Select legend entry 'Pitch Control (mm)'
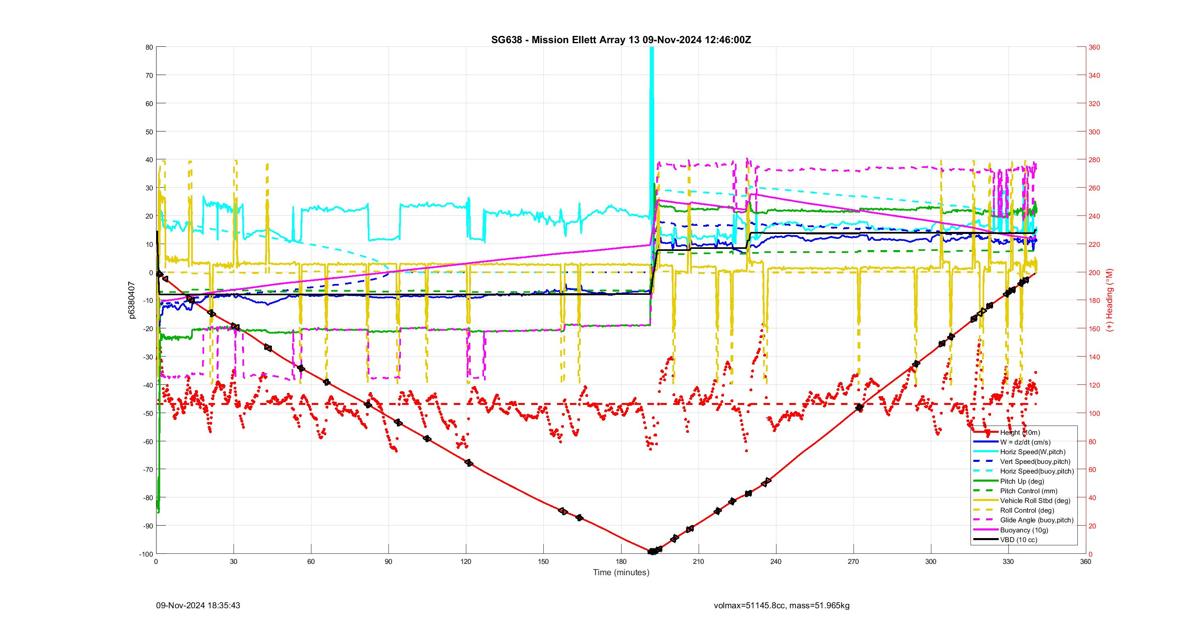 [x=1027, y=491]
